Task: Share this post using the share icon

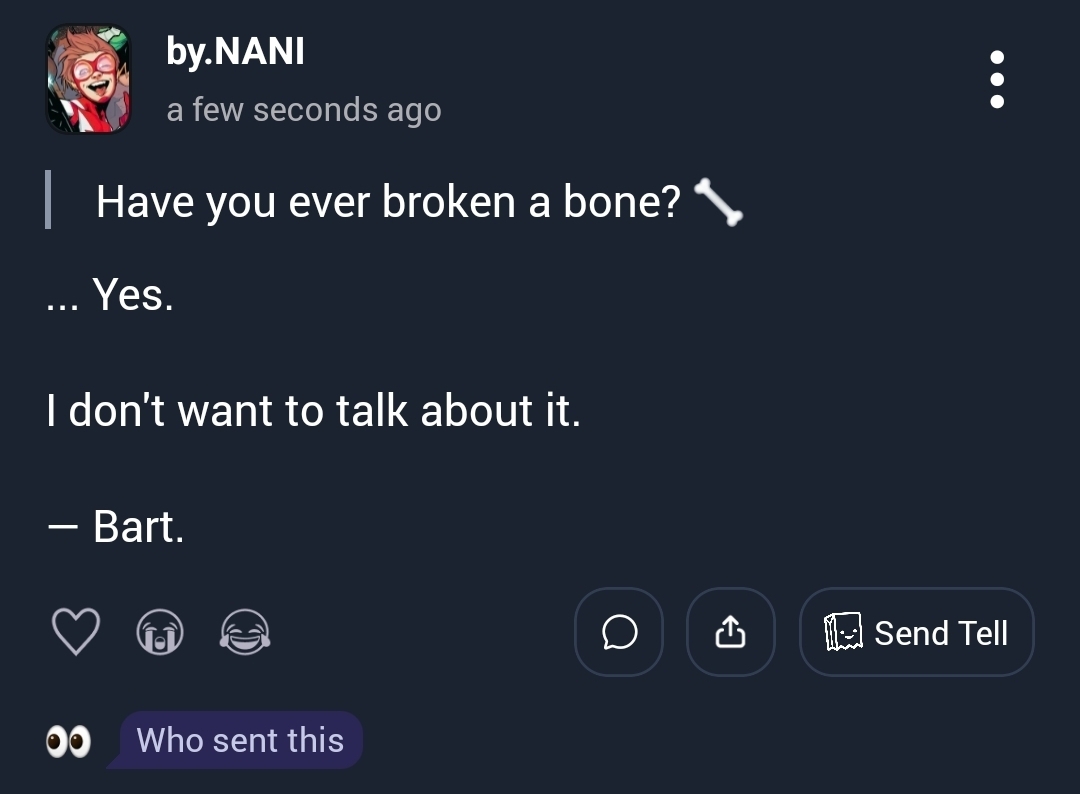Action: pos(731,632)
